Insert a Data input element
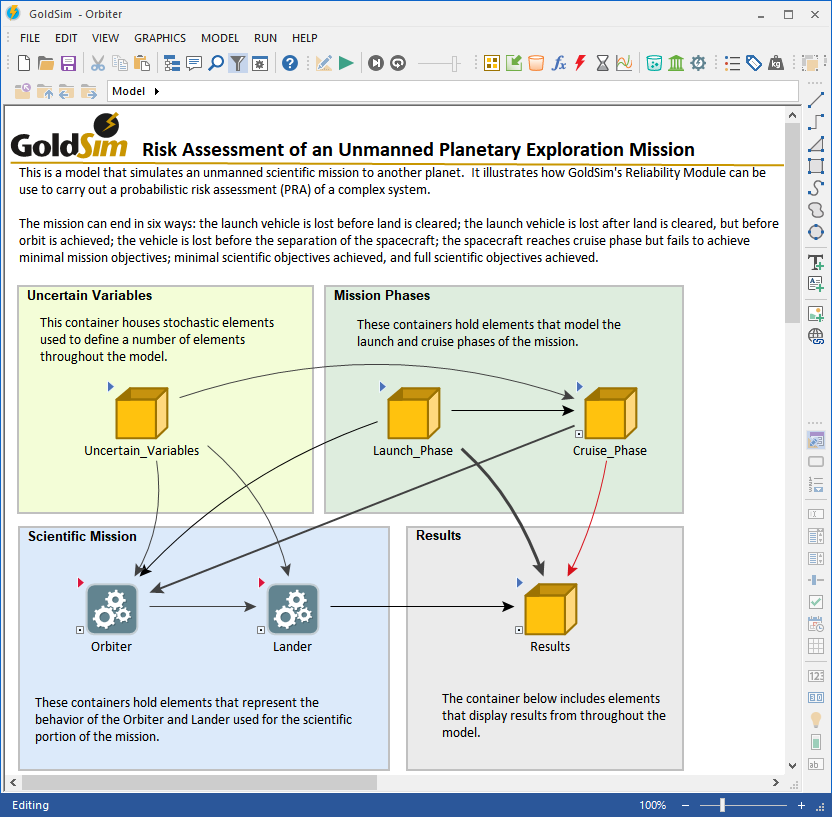832x817 pixels. (514, 63)
